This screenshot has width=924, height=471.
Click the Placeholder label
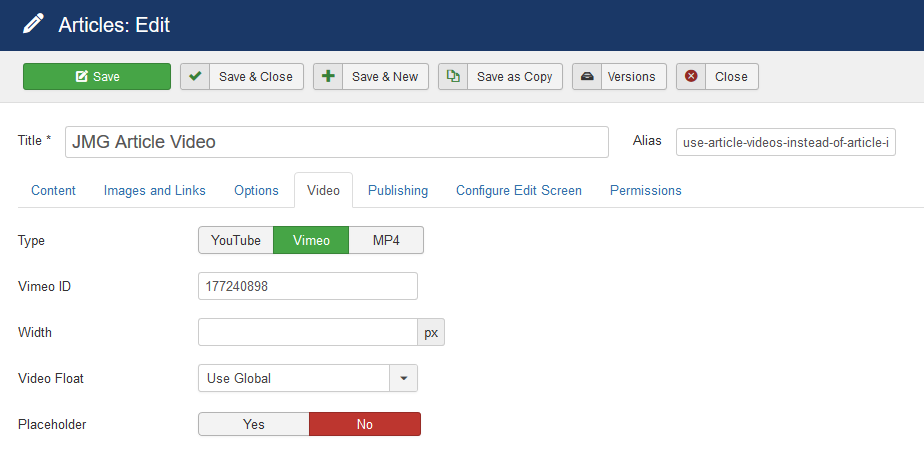[x=52, y=424]
